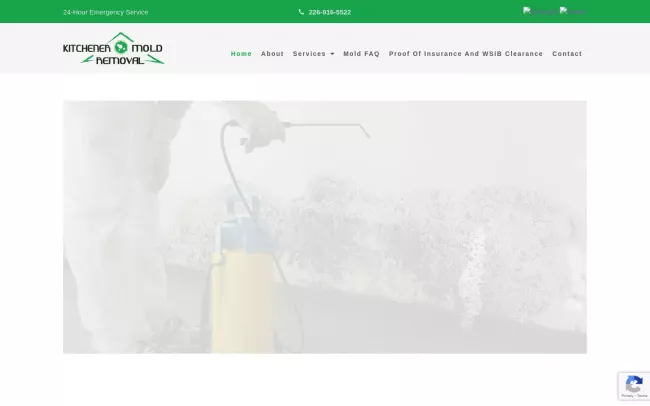Click the reCAPTCHA badge icon

coord(633,383)
